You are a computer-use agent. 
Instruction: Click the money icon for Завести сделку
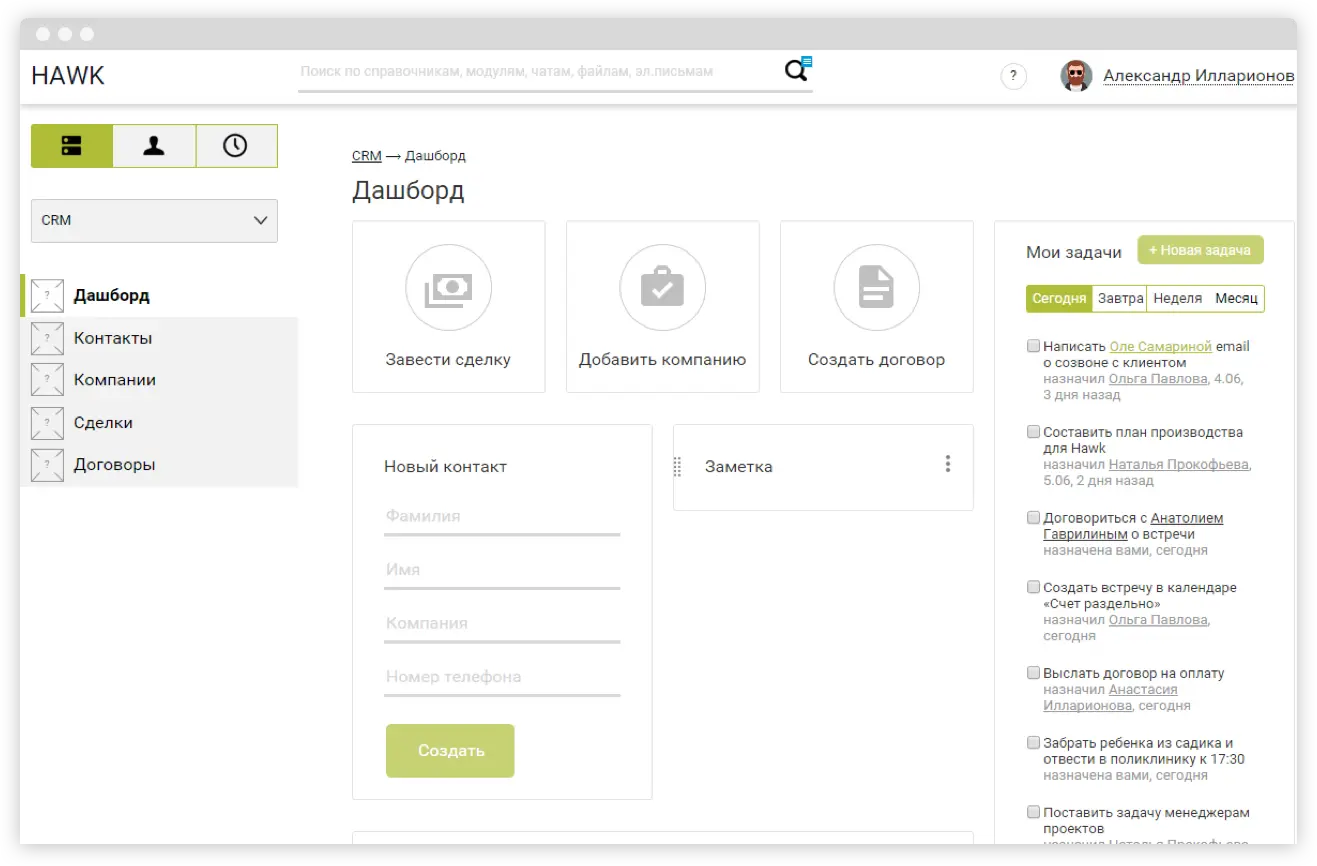(448, 288)
